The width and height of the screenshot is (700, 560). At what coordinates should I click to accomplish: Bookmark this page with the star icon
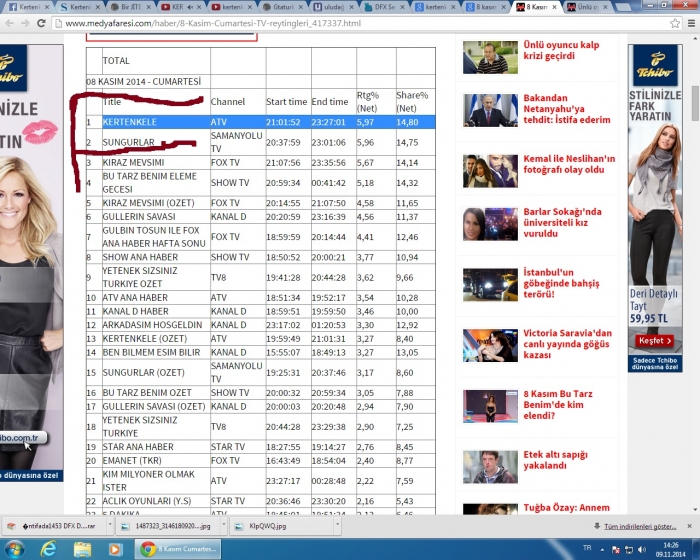coord(675,23)
